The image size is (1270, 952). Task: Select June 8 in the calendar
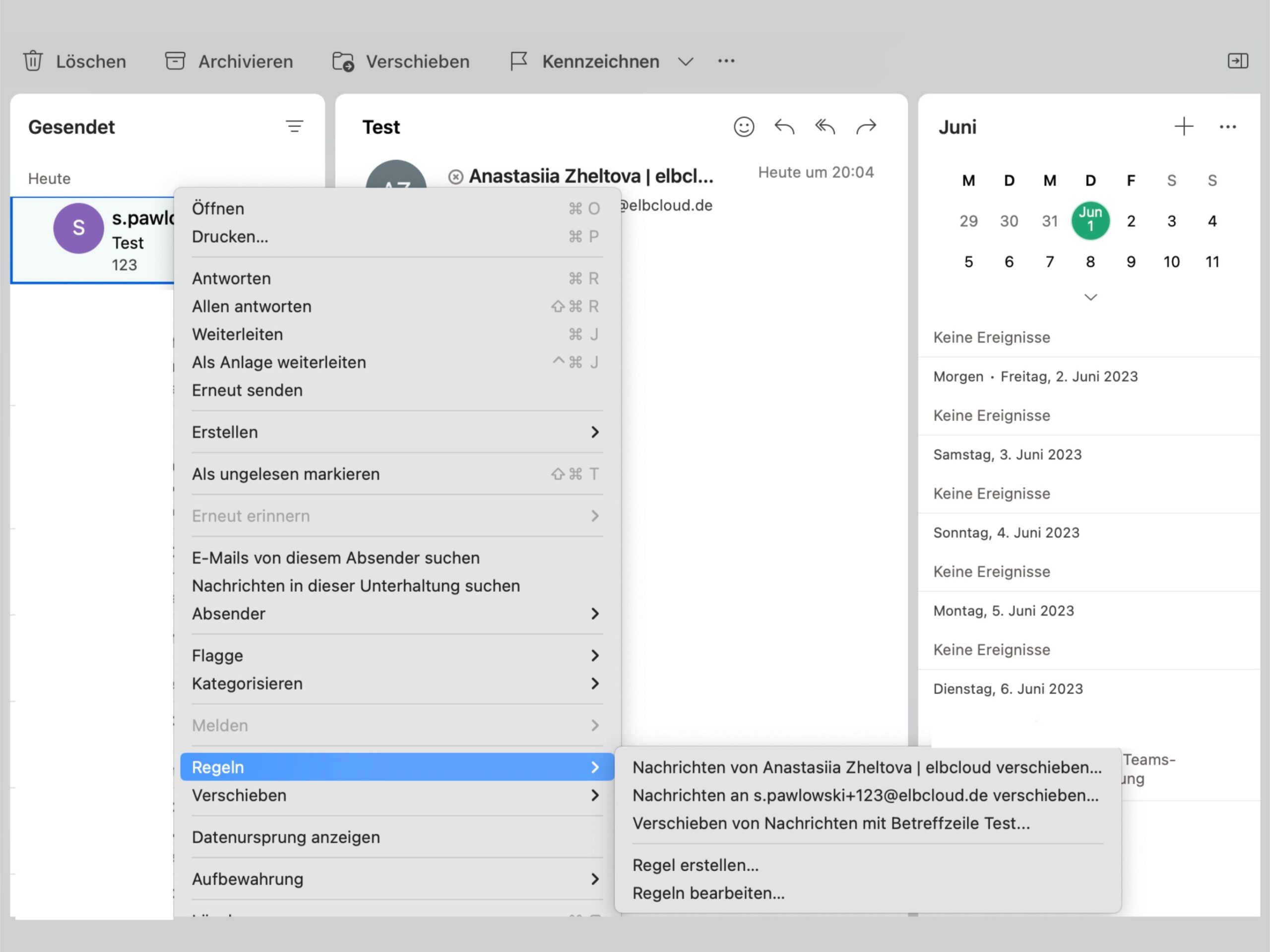tap(1090, 262)
